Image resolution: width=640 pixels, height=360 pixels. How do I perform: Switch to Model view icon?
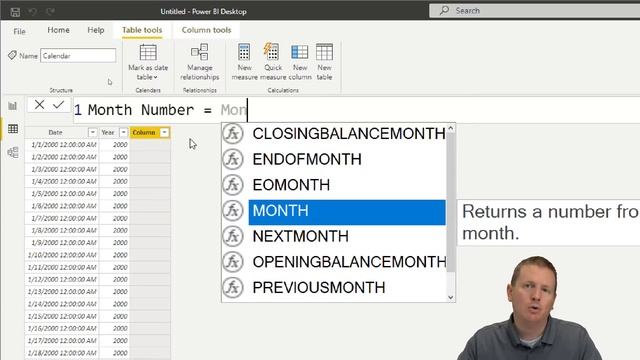coord(13,152)
